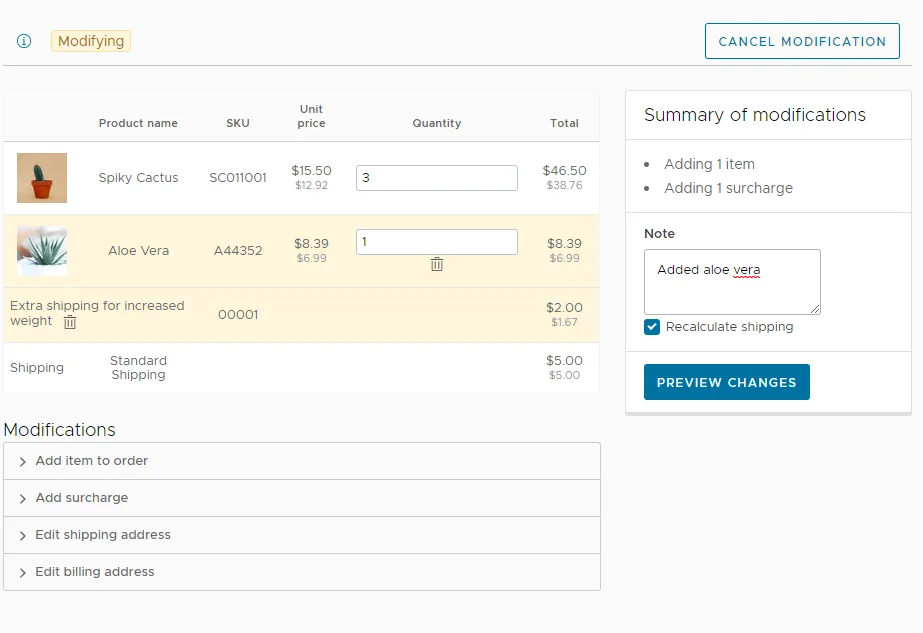
Task: Click the Spiky Cactus product thumbnail
Action: coord(42,178)
